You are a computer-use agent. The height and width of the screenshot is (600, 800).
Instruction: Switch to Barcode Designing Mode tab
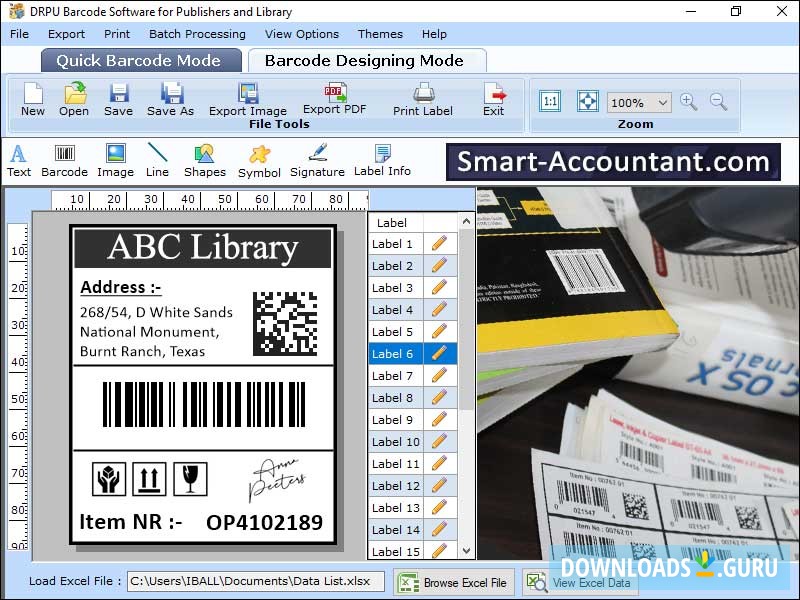click(x=367, y=60)
